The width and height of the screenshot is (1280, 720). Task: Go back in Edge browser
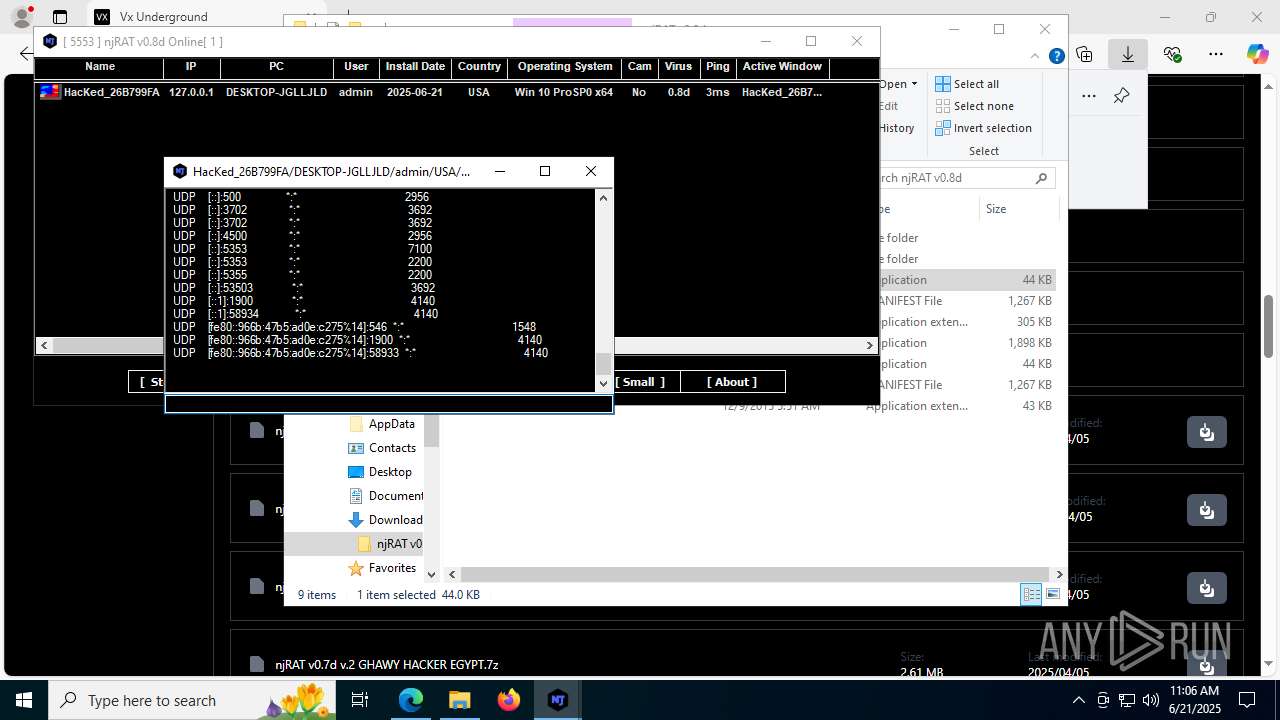point(25,54)
